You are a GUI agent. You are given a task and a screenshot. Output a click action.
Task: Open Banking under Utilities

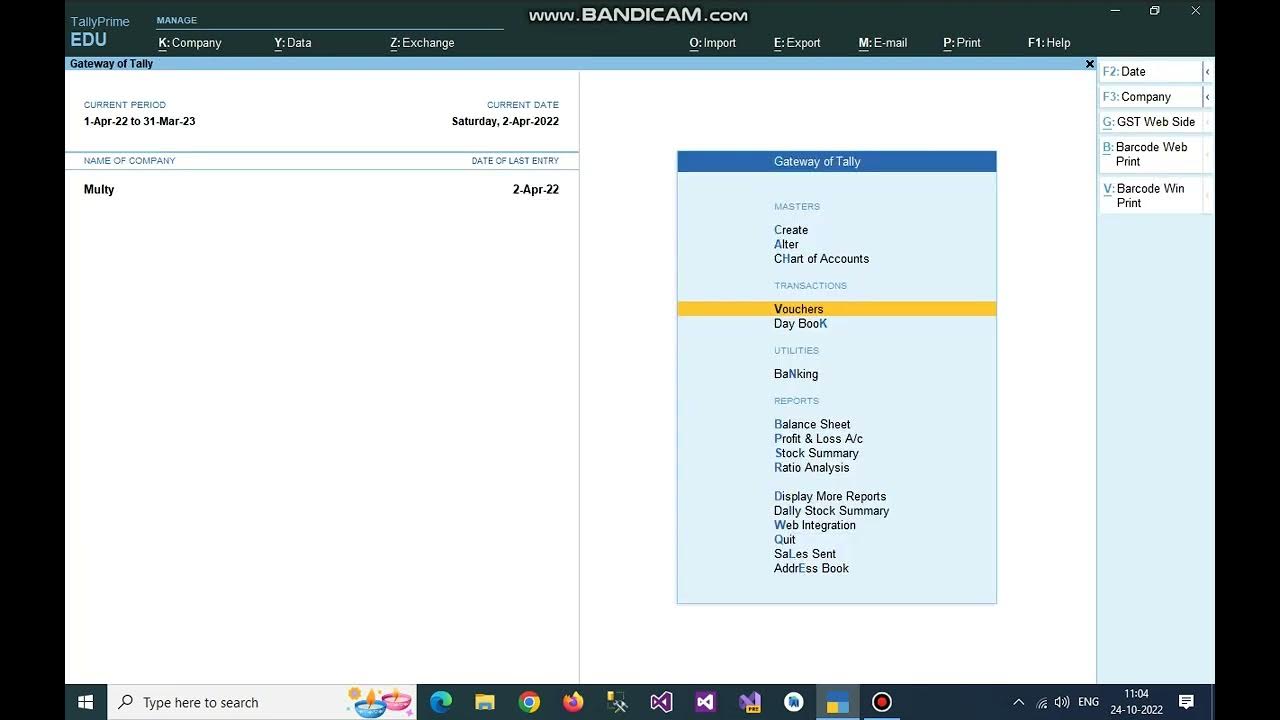pos(796,374)
